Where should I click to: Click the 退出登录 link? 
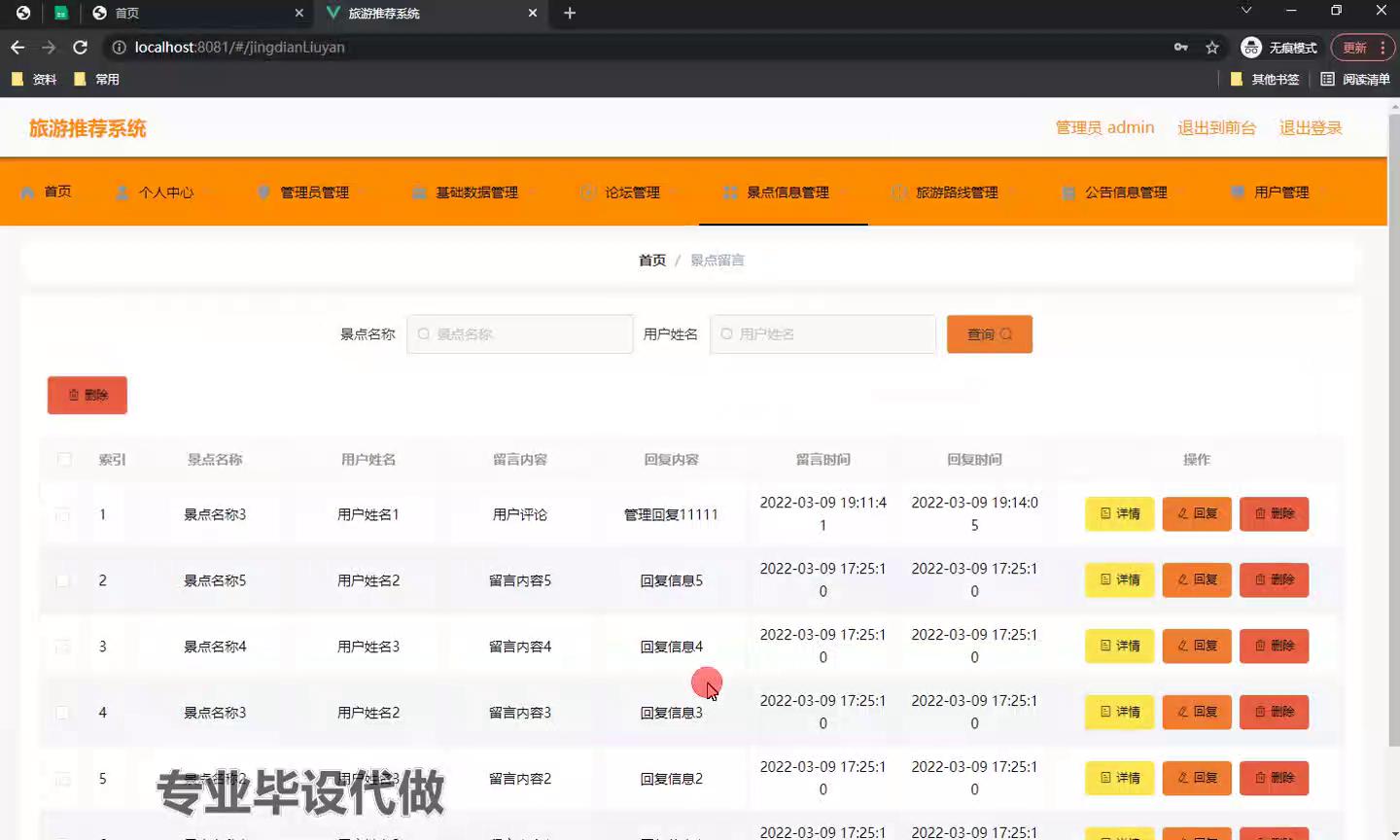(1310, 128)
